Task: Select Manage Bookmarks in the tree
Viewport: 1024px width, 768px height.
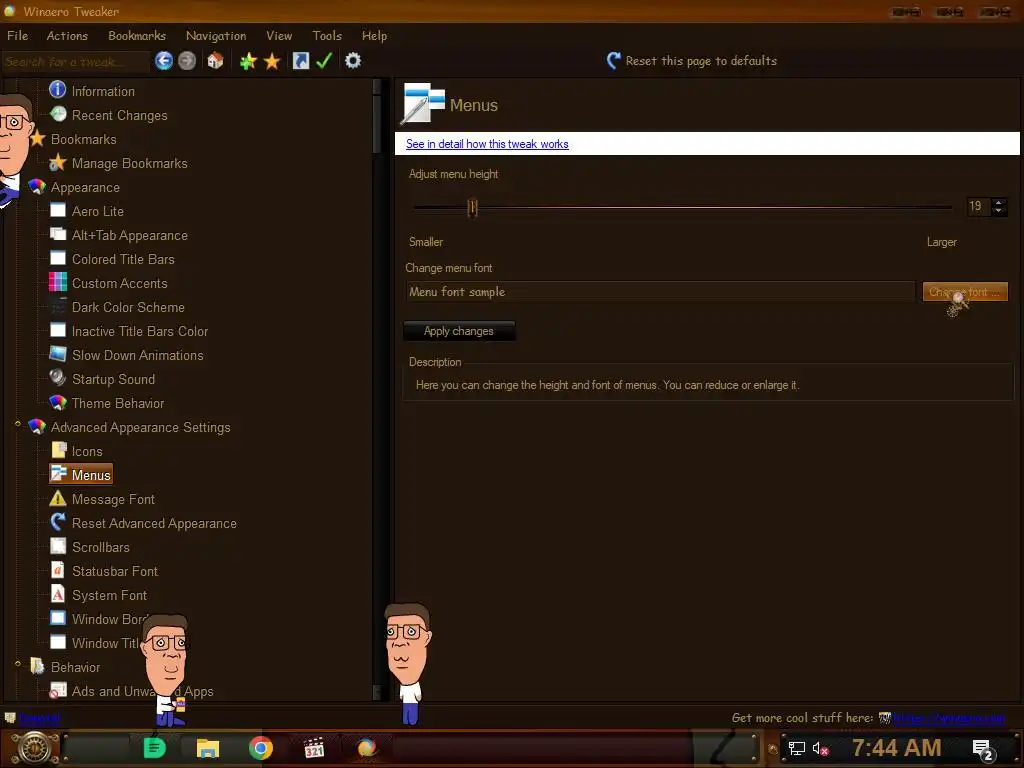Action: (129, 163)
